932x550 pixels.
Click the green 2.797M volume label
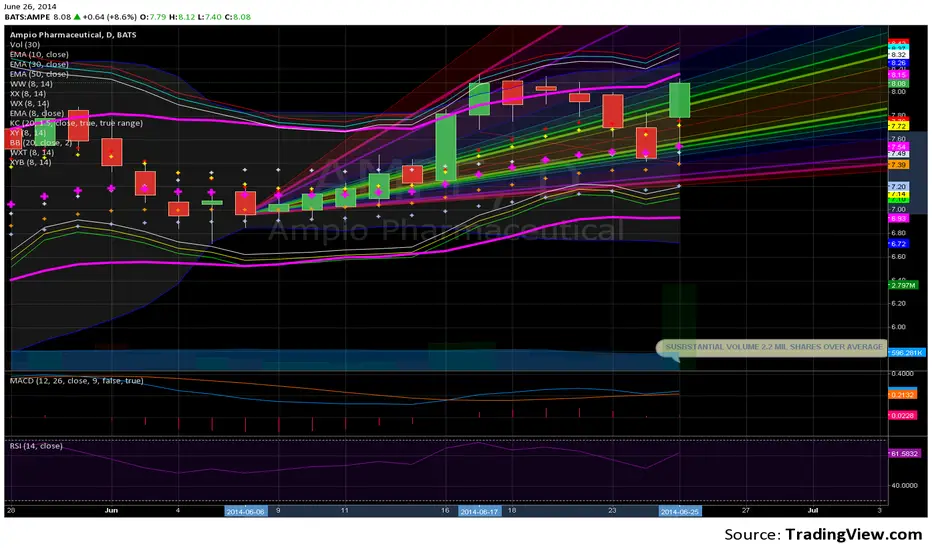click(903, 285)
